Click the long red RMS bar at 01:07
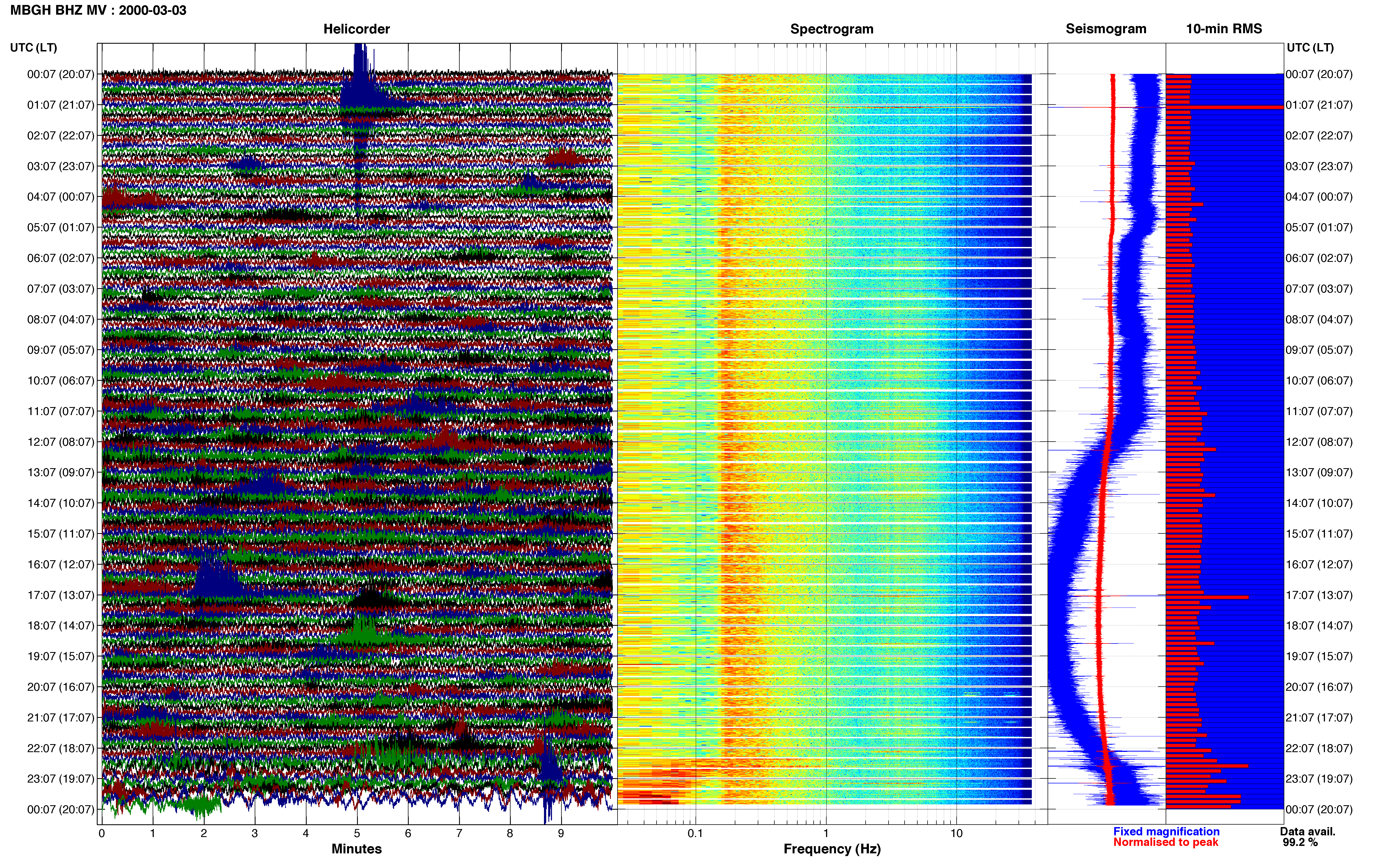The height and width of the screenshot is (868, 1388). pyautogui.click(x=1224, y=107)
